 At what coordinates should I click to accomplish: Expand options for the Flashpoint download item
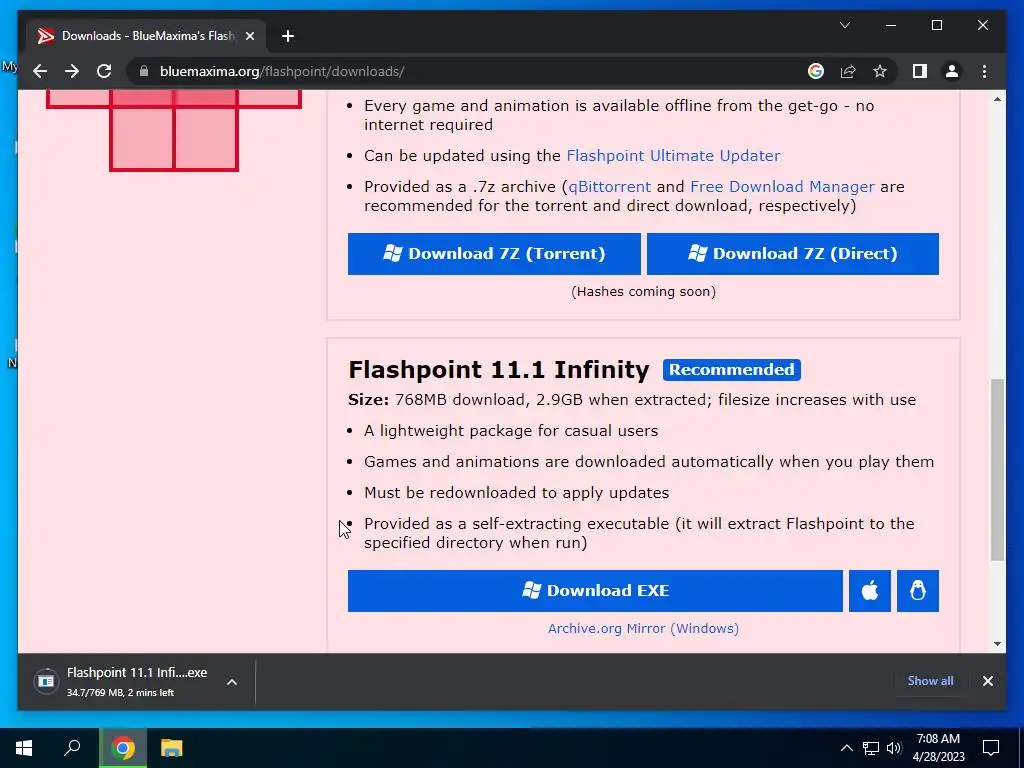tap(232, 681)
